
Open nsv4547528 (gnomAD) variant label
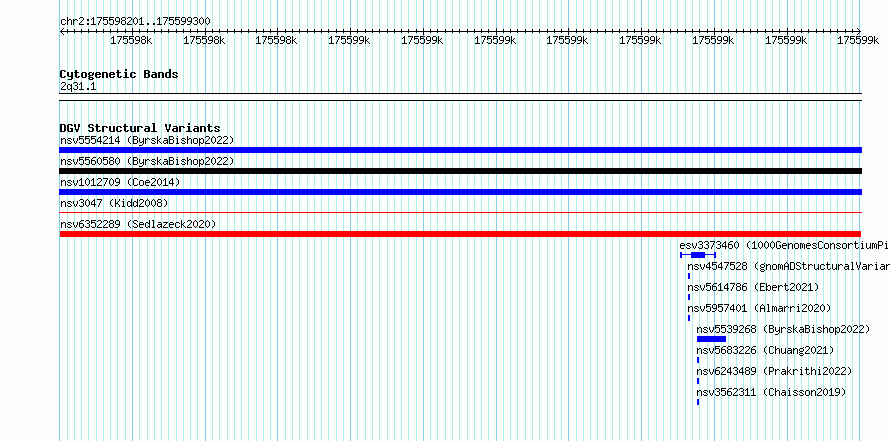click(x=788, y=266)
